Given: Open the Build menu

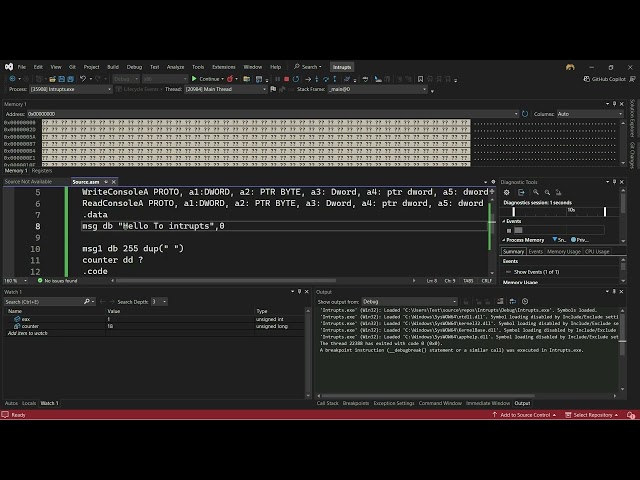Looking at the screenshot, I should [113, 67].
